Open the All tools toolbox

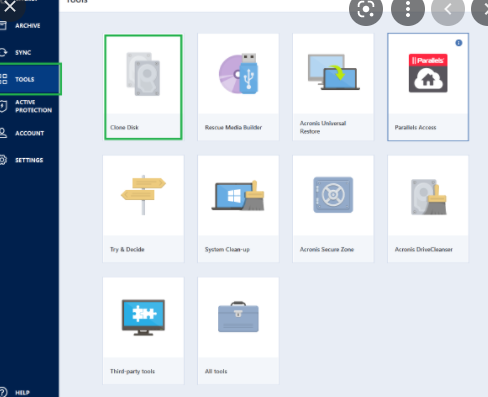click(x=238, y=331)
